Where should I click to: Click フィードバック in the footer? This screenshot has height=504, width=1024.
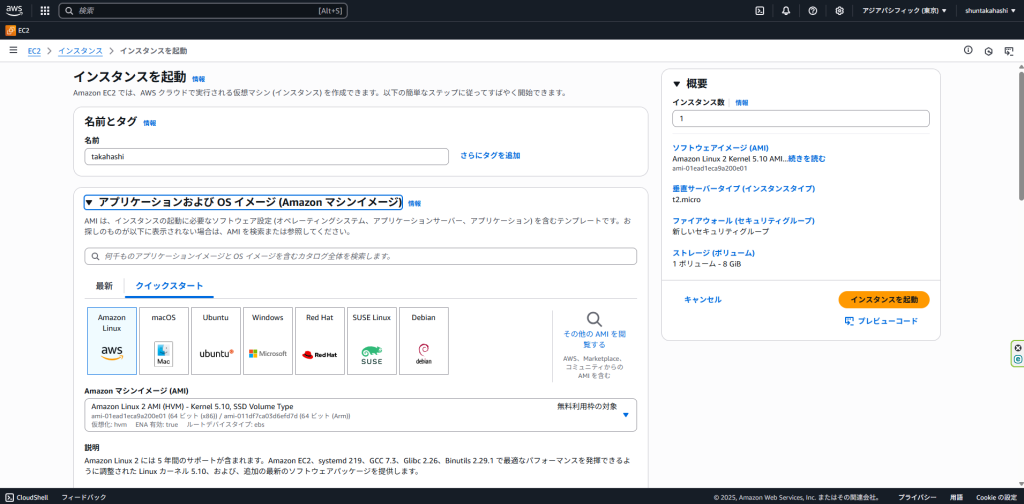(84, 497)
